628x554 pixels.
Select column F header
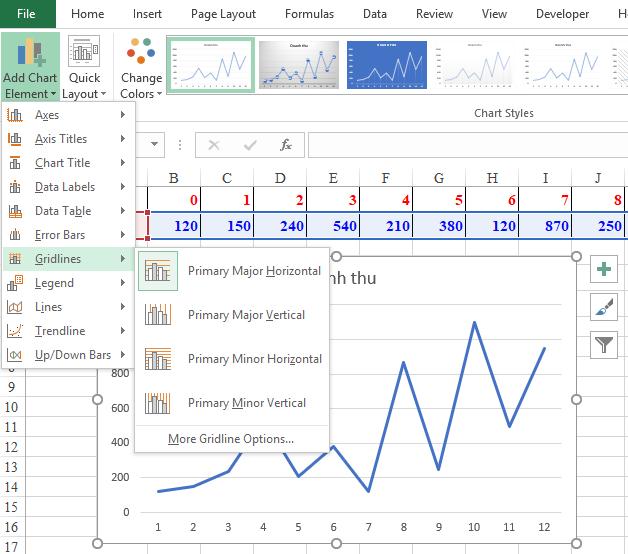[386, 178]
